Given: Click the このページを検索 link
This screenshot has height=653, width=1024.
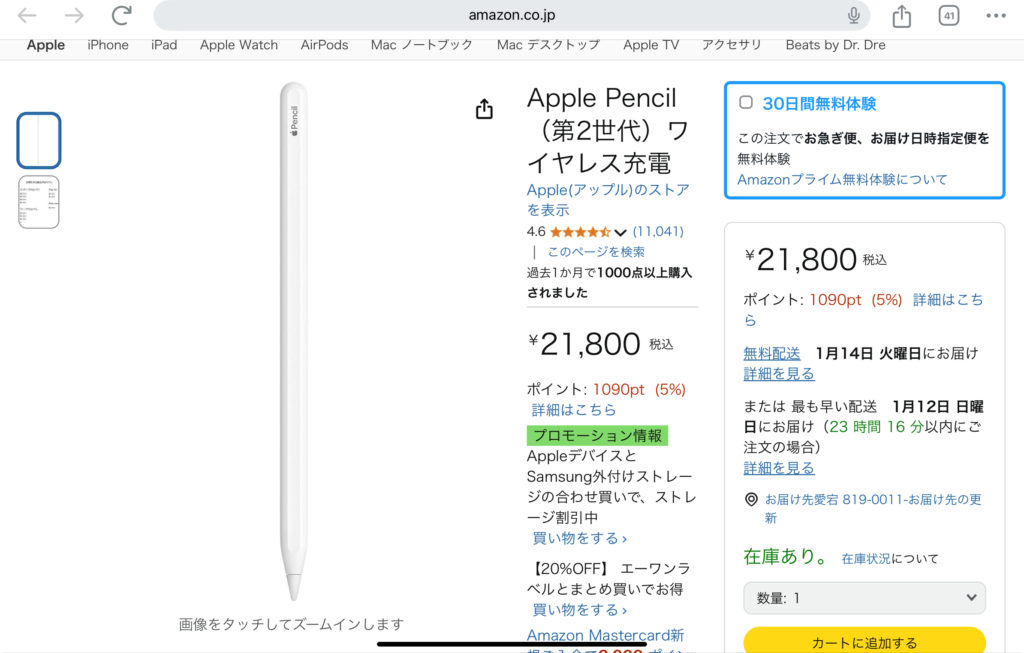Looking at the screenshot, I should click(x=596, y=252).
